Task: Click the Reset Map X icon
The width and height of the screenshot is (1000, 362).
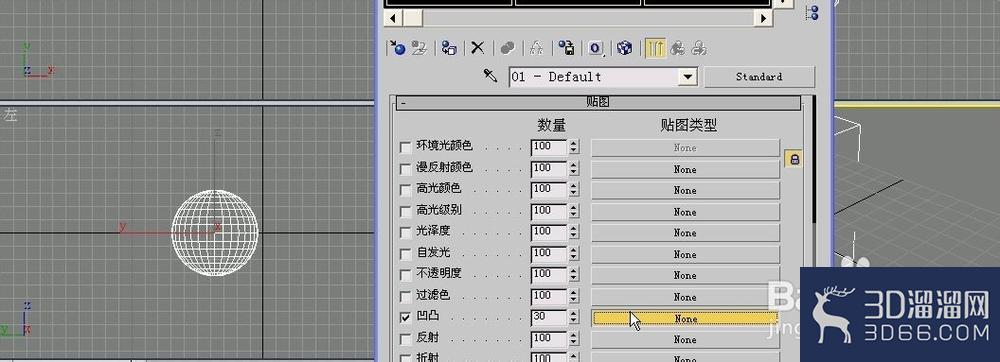Action: [x=478, y=48]
